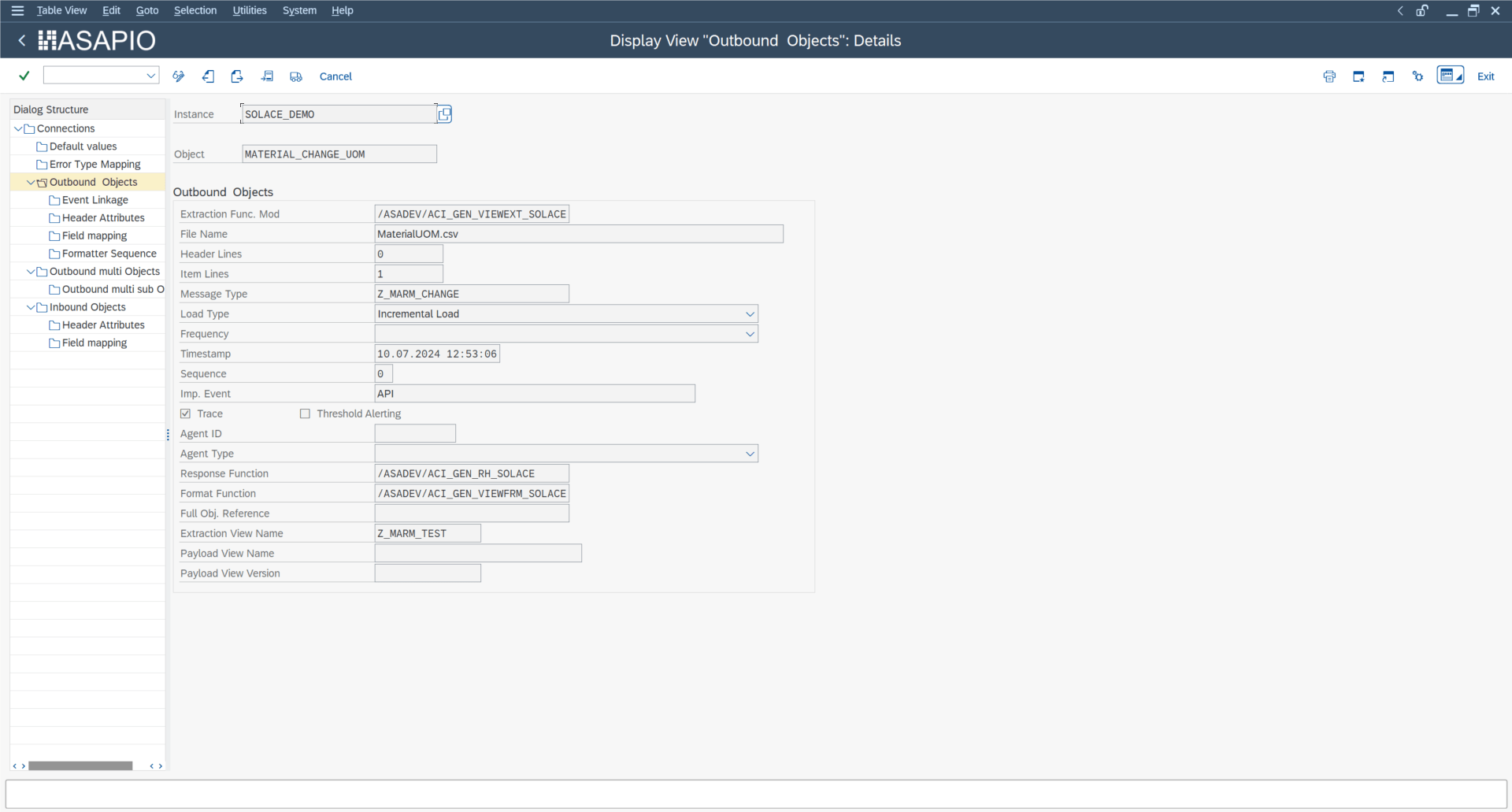This screenshot has height=812, width=1512.
Task: Open the hamburger menu icon
Action: tap(17, 10)
